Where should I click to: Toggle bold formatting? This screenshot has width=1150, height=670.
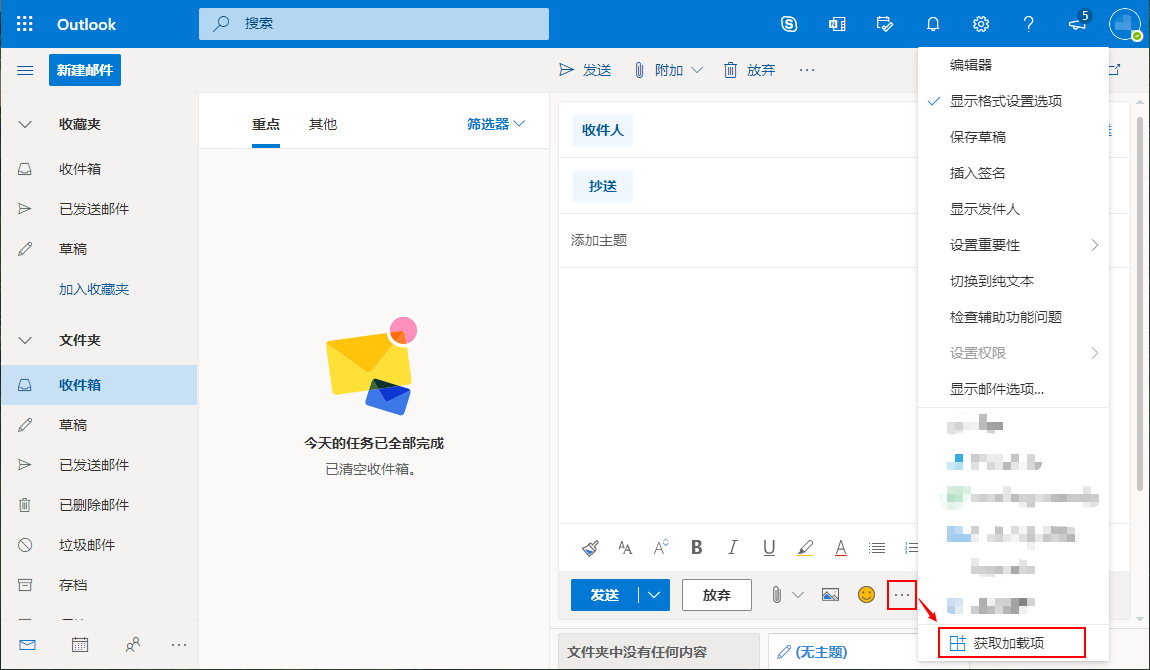697,548
